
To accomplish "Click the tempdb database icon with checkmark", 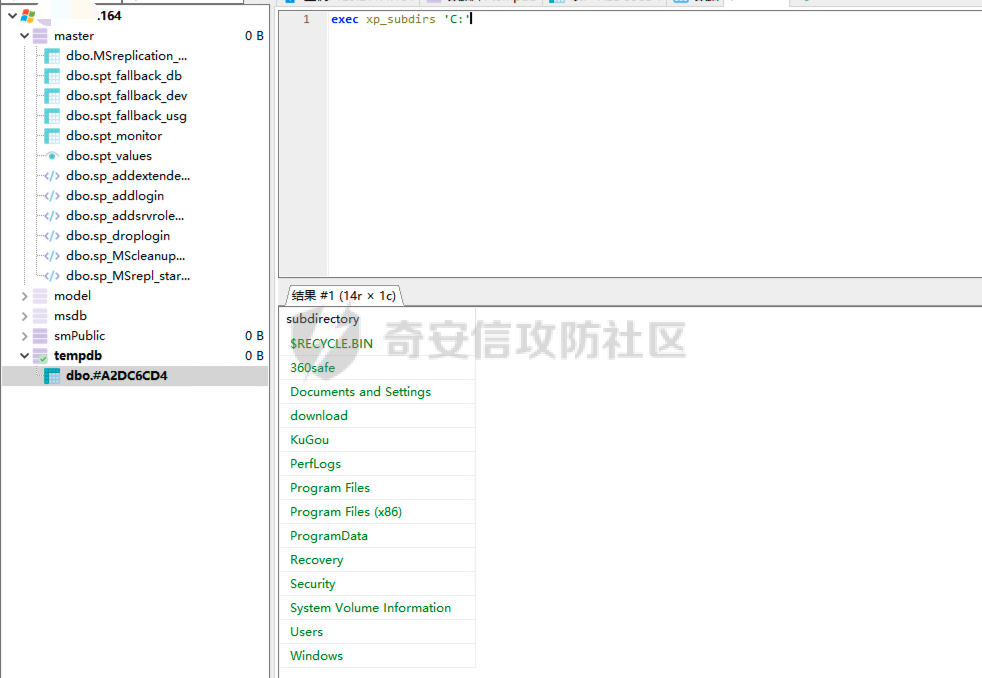I will coord(40,356).
